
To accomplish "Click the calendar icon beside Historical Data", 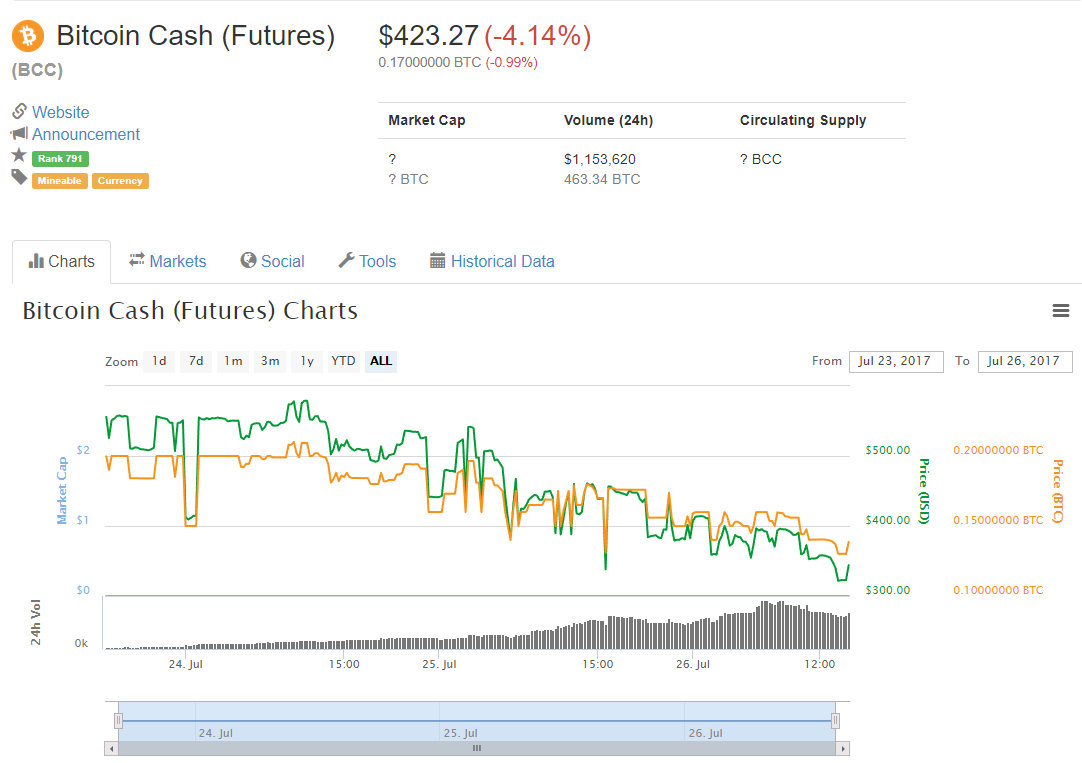I will (437, 260).
